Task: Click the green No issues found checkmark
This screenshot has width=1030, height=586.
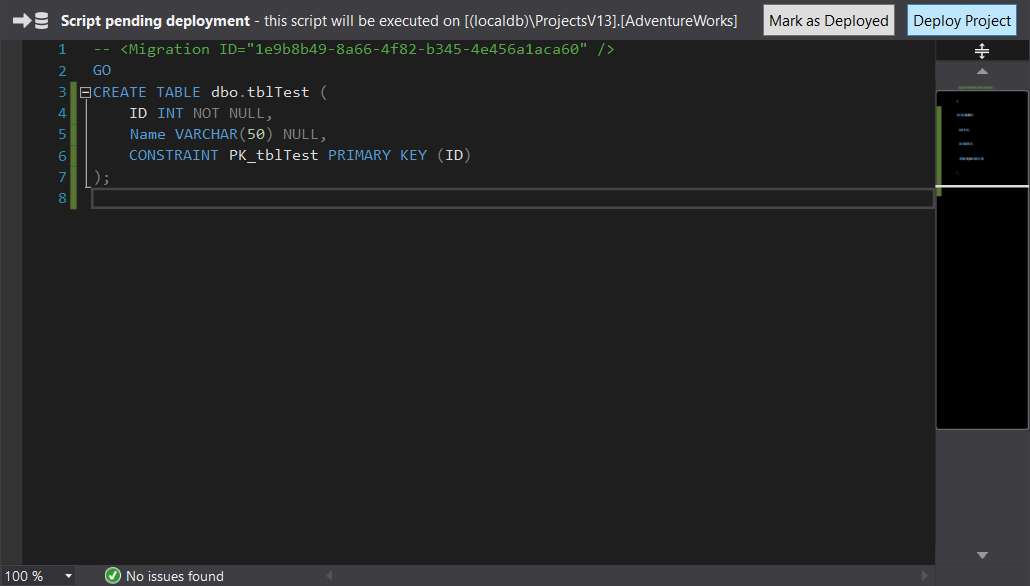Action: (x=113, y=576)
